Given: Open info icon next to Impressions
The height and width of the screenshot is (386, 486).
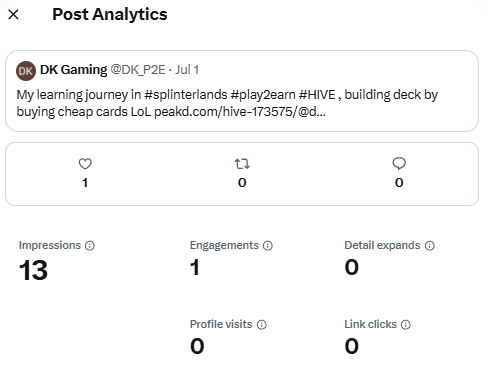Looking at the screenshot, I should 90,246.
